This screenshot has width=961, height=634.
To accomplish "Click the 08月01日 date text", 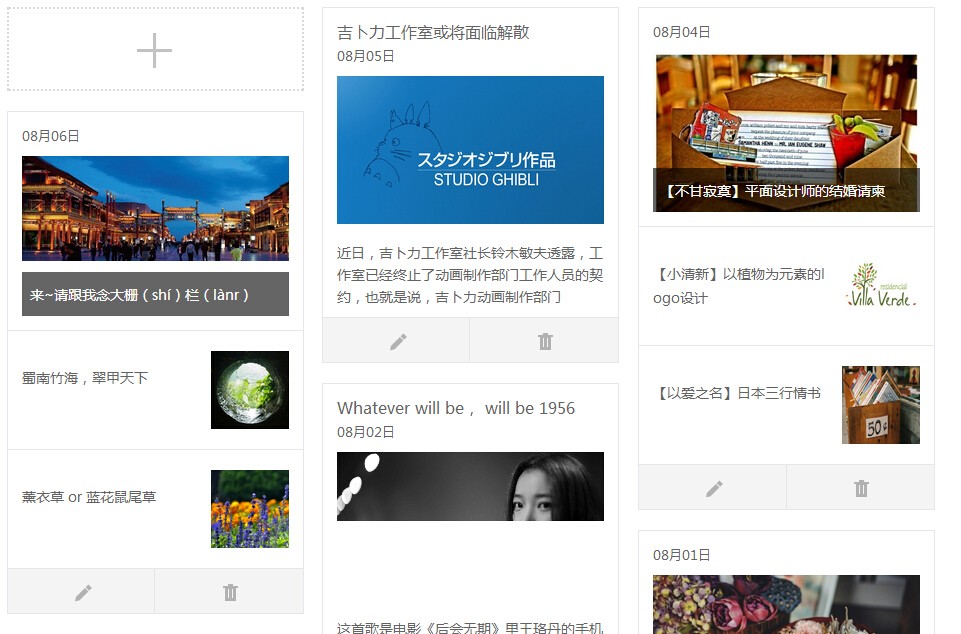I will 682,555.
